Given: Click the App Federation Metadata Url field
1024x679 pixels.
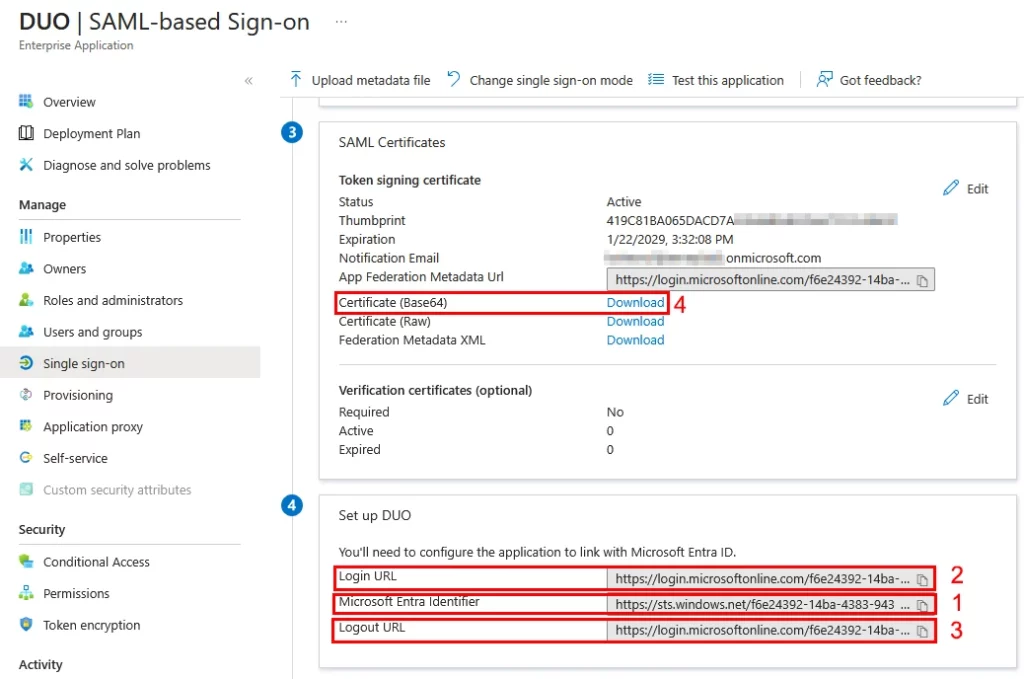Looking at the screenshot, I should coord(771,279).
